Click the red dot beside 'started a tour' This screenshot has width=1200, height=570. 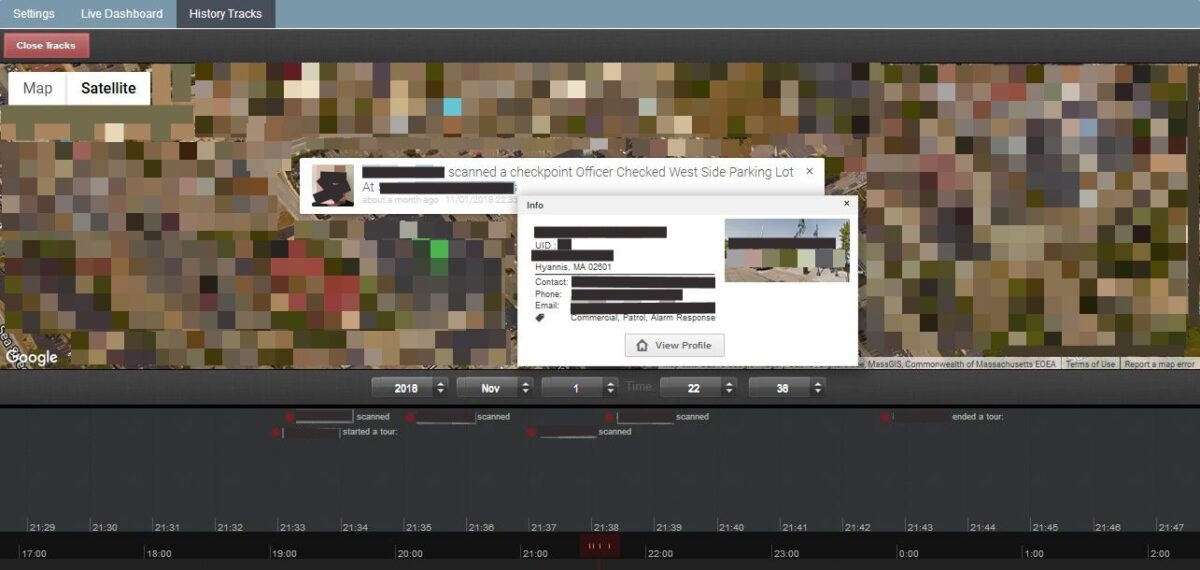click(x=276, y=432)
